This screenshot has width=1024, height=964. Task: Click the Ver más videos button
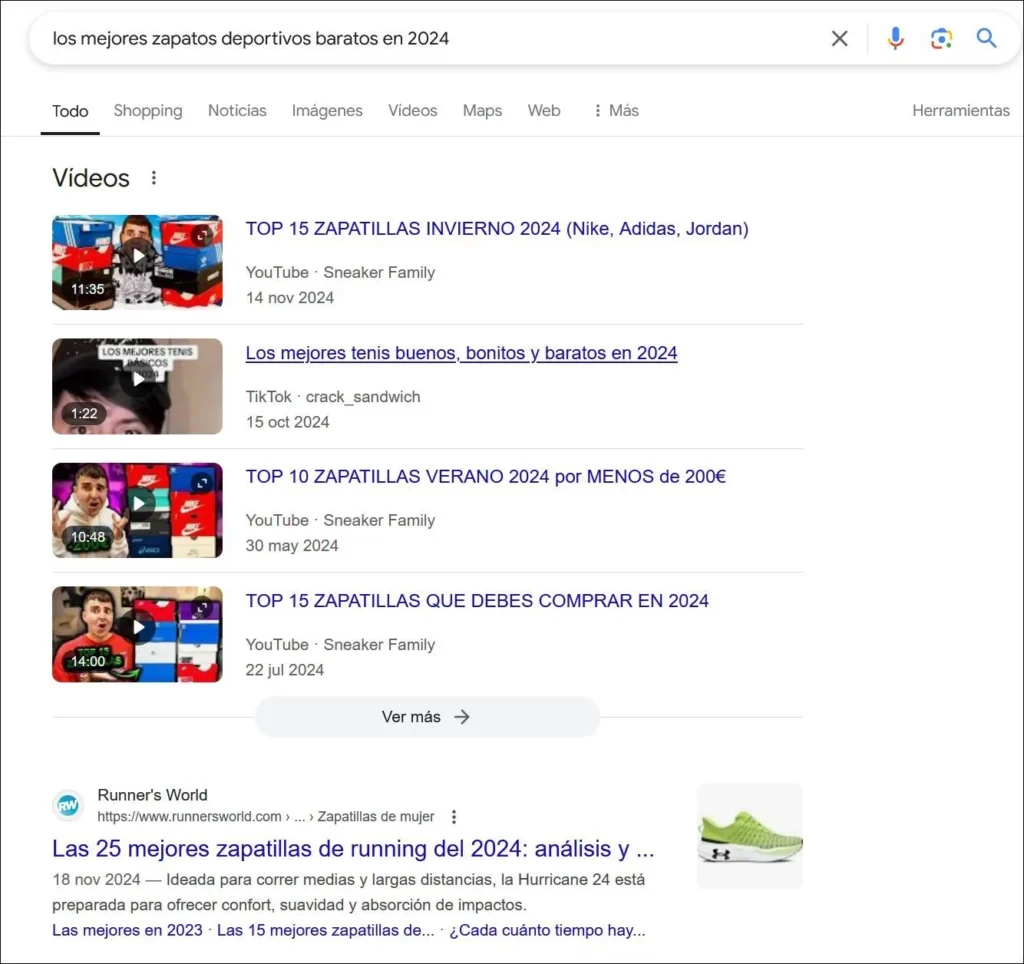(x=427, y=717)
